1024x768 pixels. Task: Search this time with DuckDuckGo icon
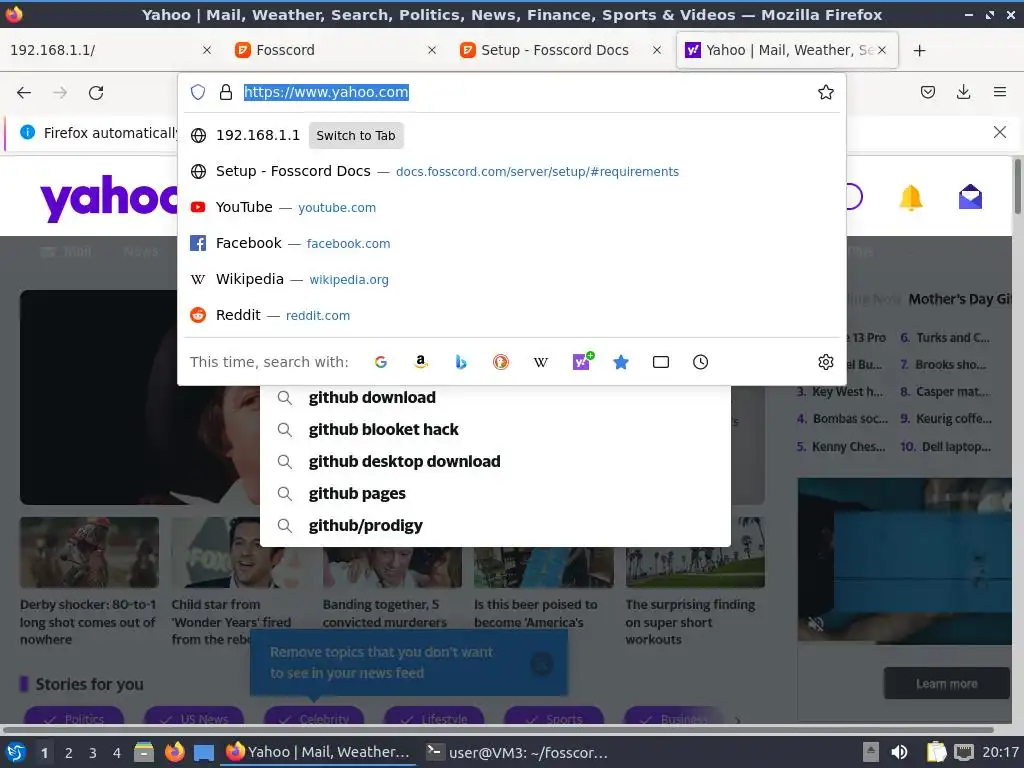point(501,362)
